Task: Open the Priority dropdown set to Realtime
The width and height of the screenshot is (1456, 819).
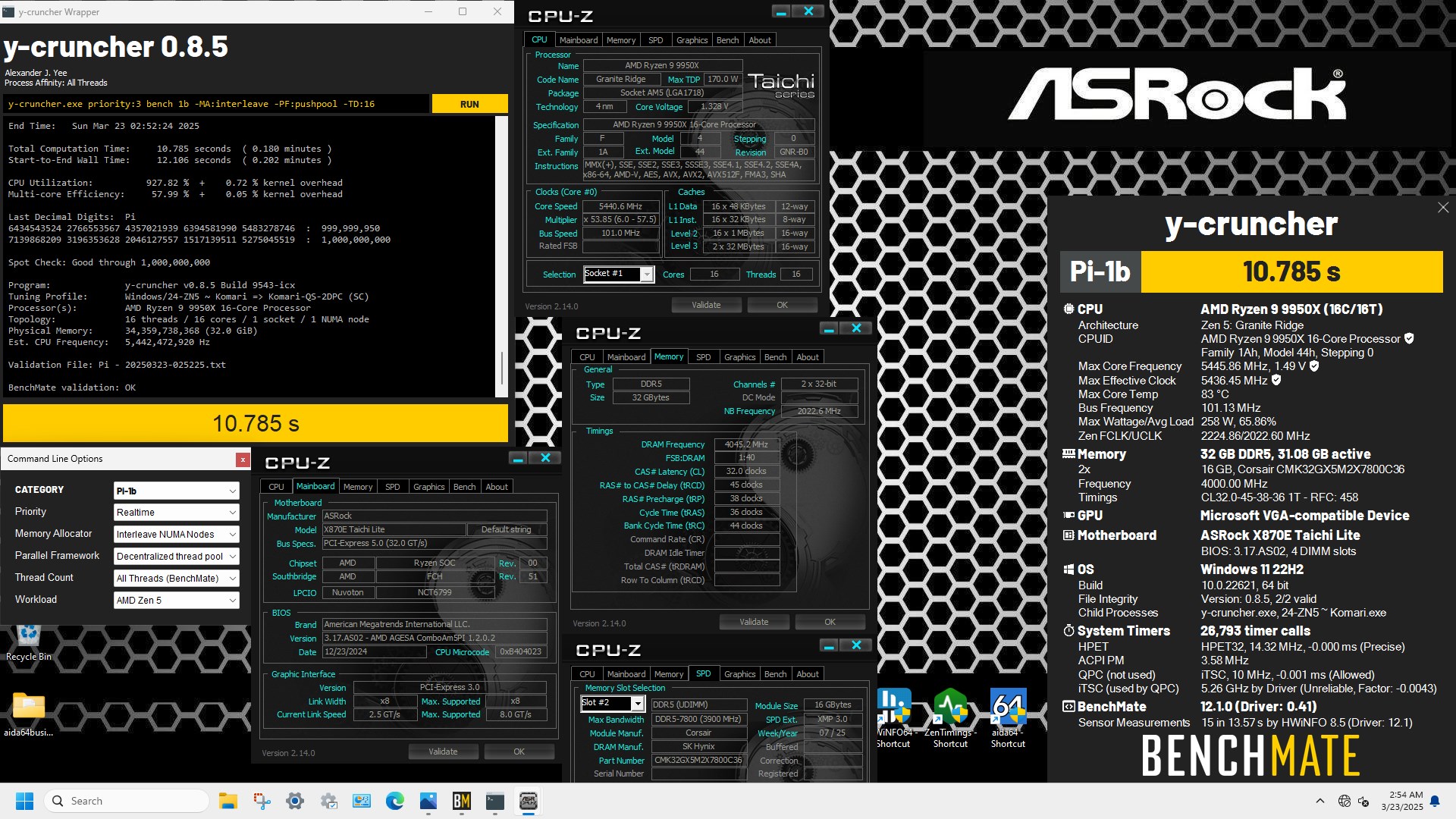Action: coord(176,513)
